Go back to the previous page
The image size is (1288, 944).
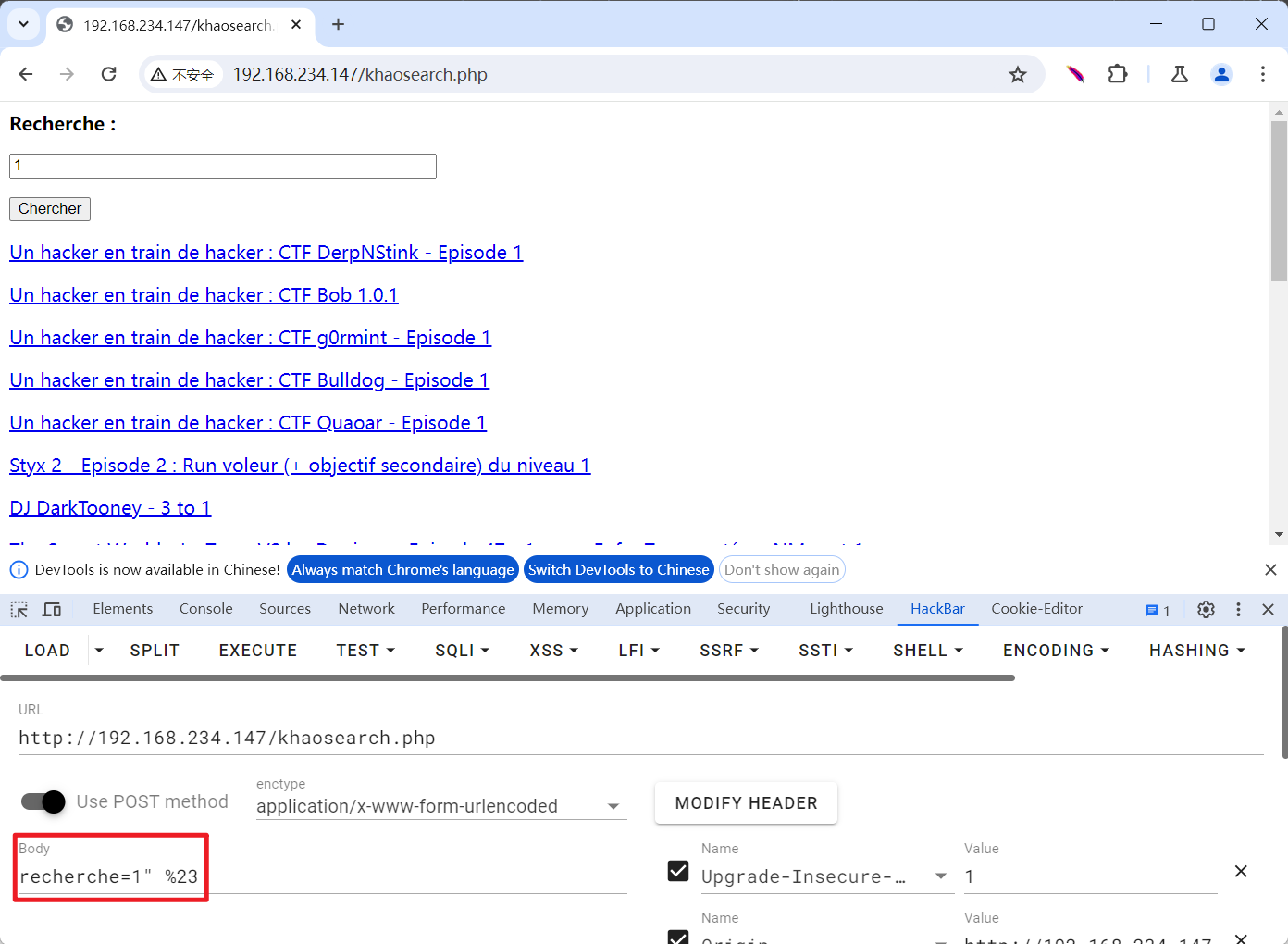26,74
